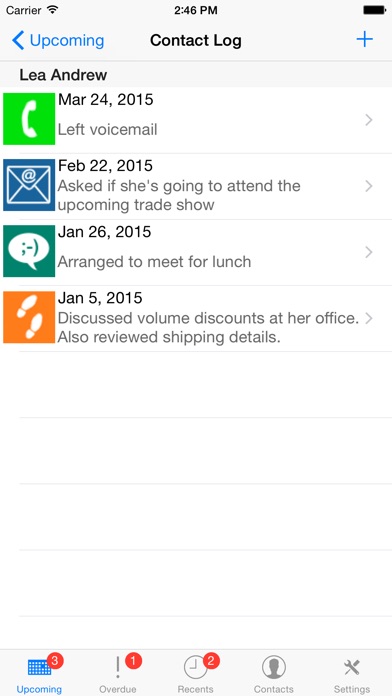Open chevron for Jan 26 lunch entry
The image size is (392, 696).
tap(368, 252)
